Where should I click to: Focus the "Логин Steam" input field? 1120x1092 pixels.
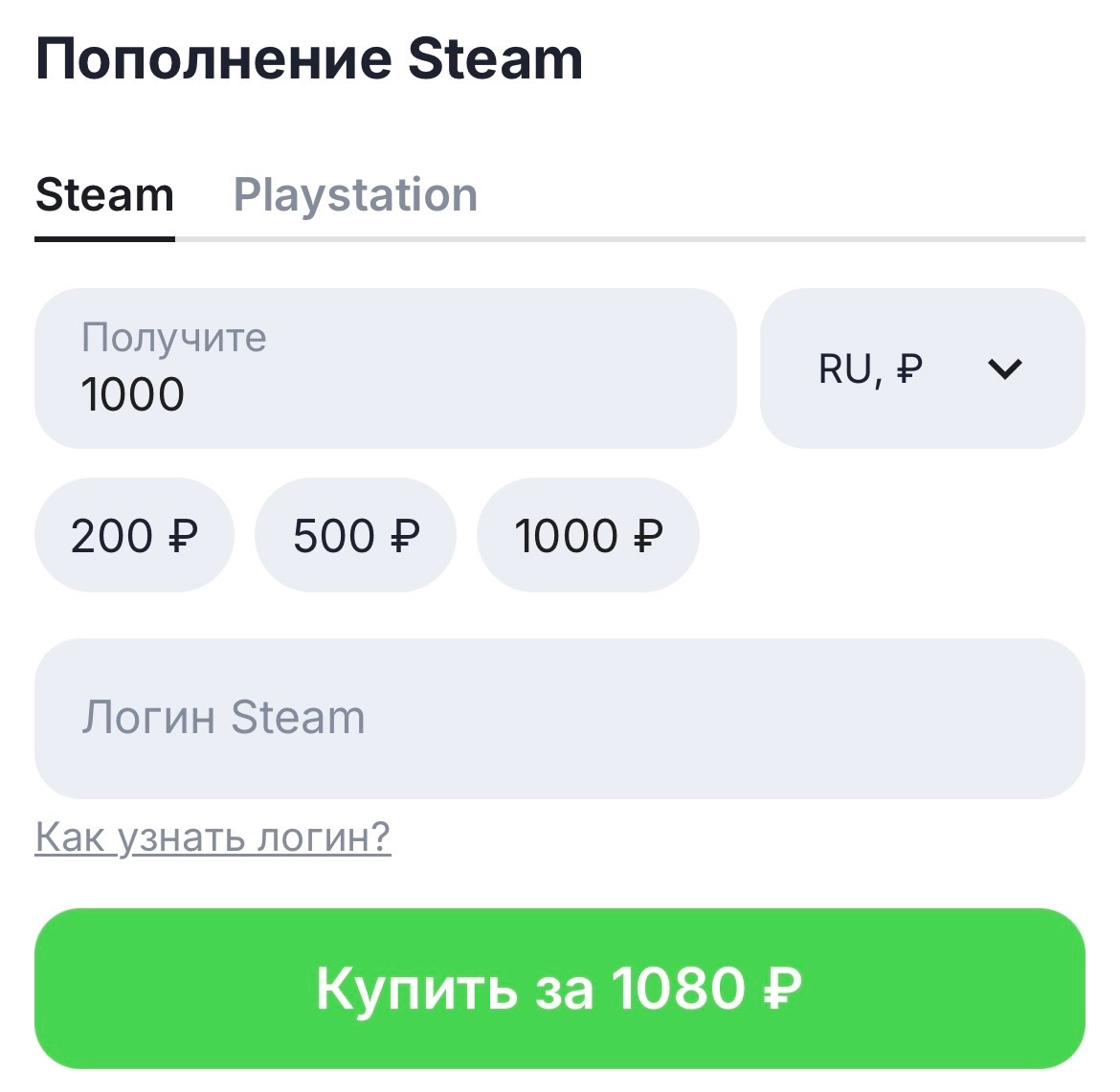(x=559, y=718)
